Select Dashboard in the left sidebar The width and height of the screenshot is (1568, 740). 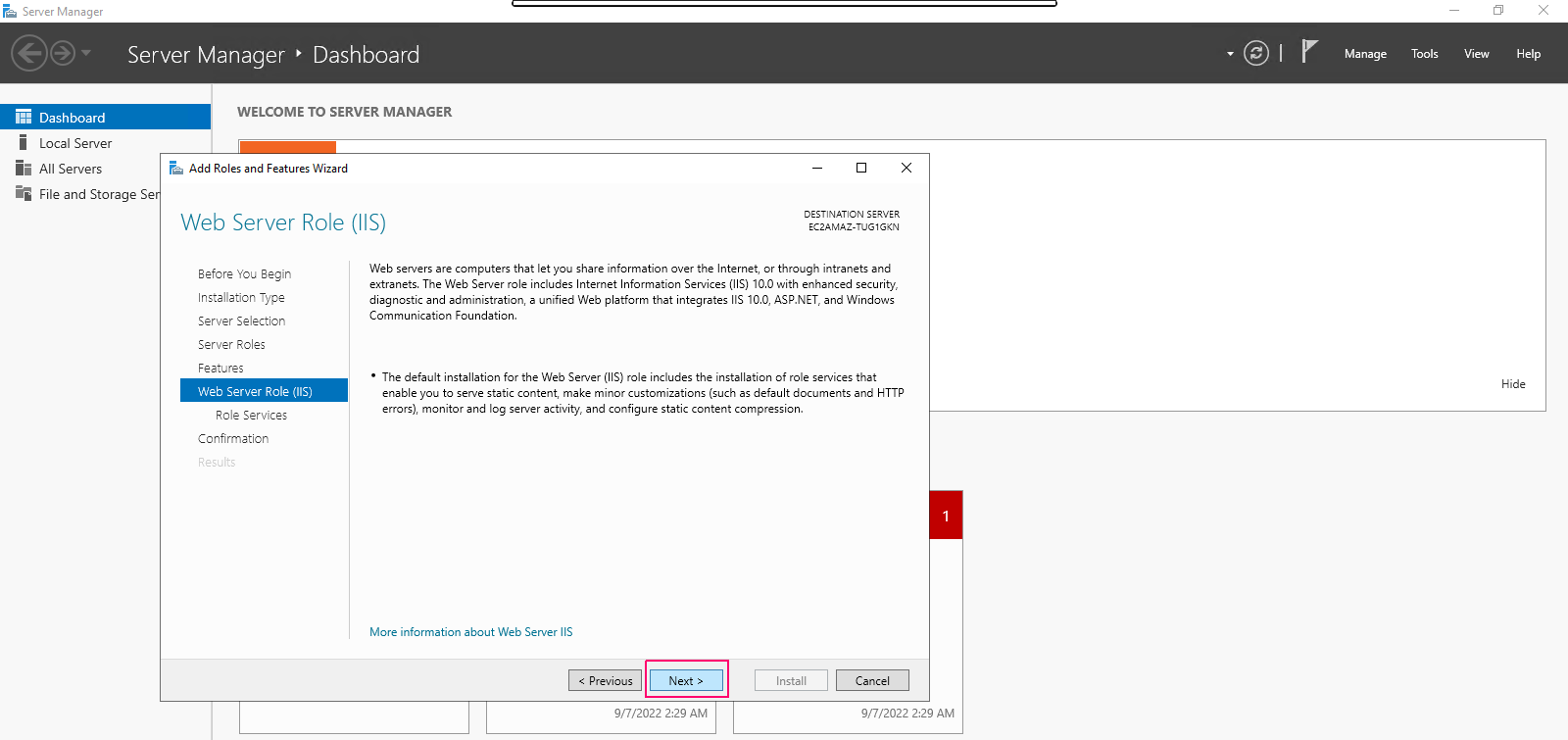pos(105,117)
